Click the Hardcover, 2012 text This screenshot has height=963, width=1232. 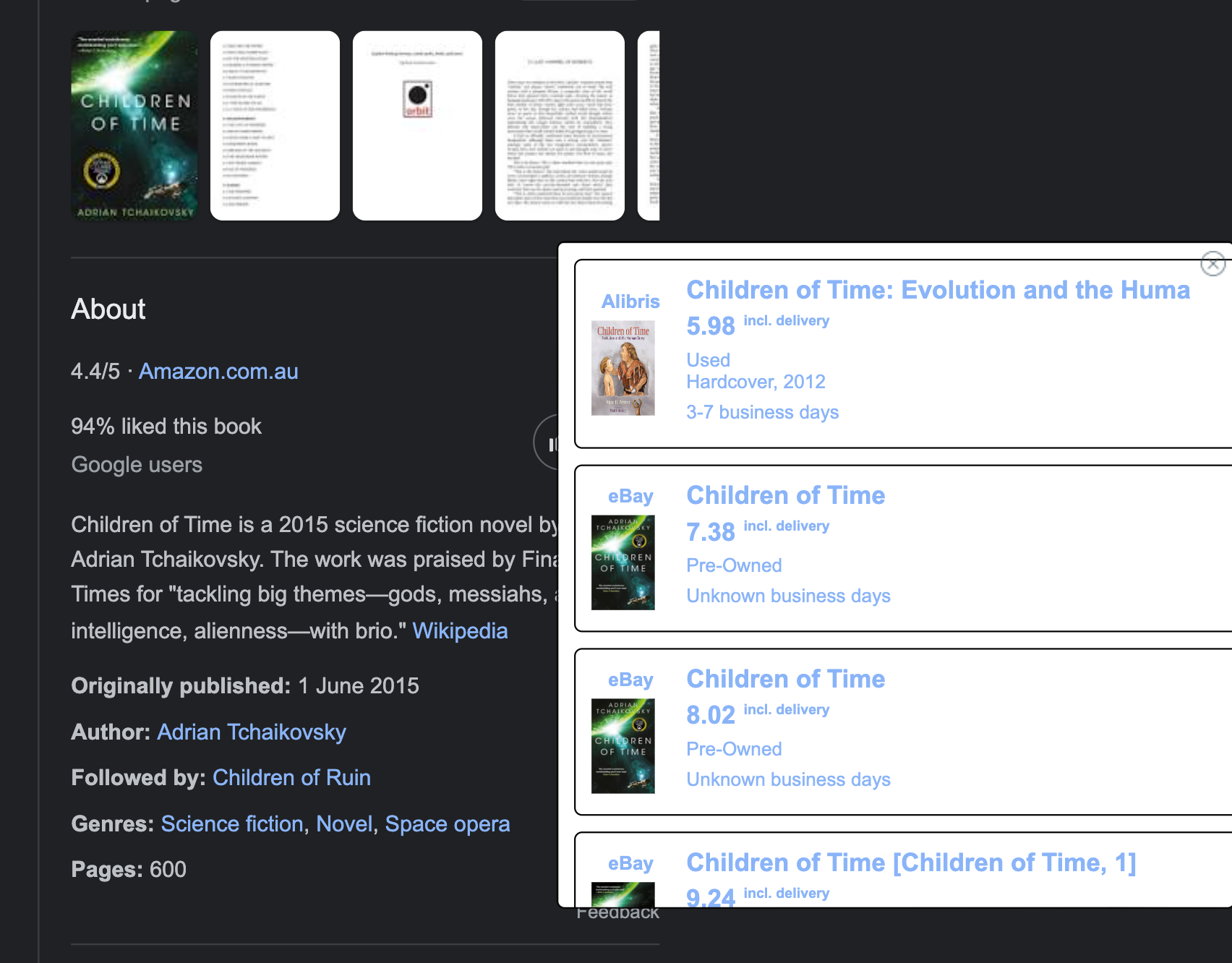(756, 382)
